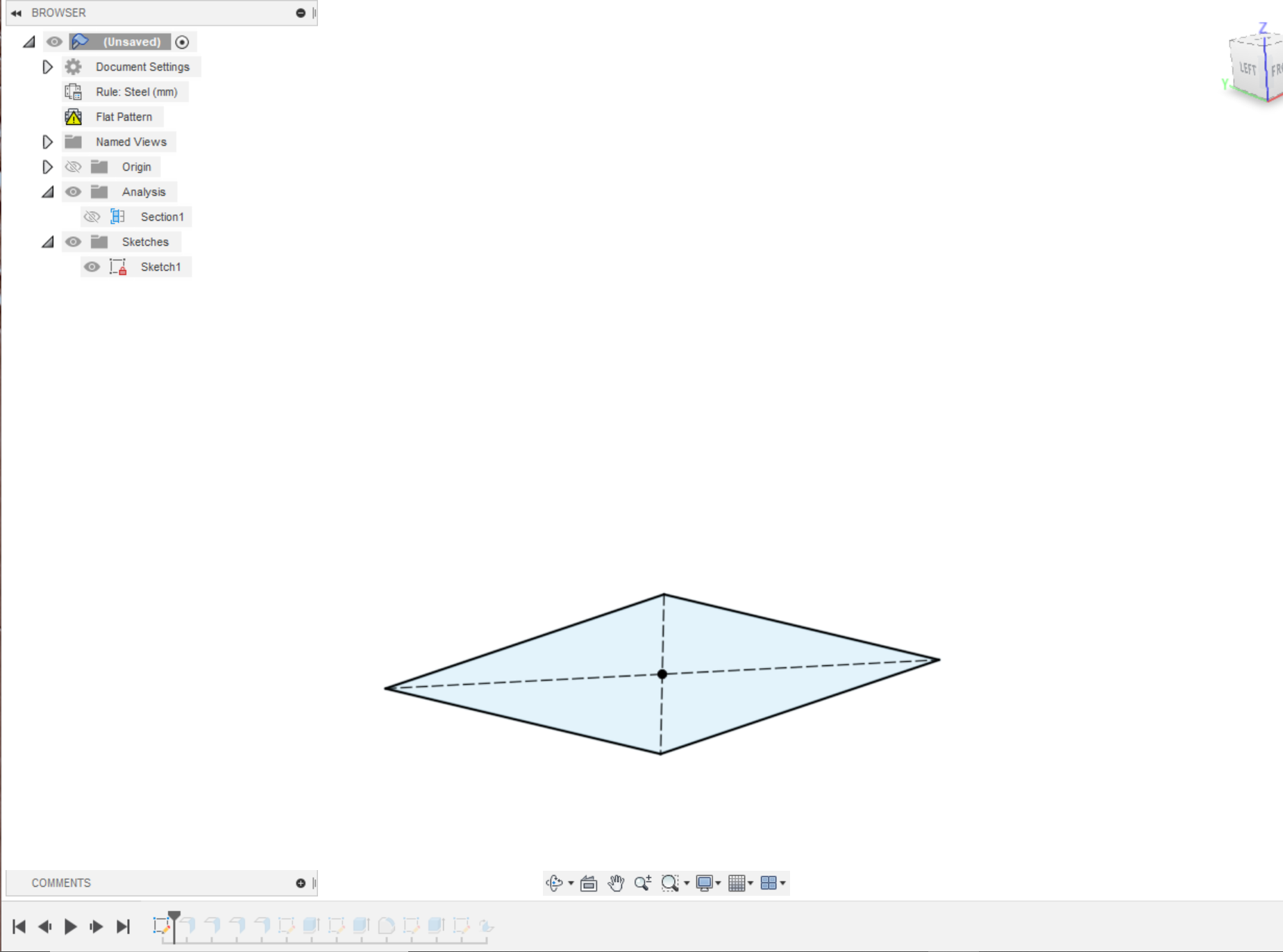The image size is (1283, 952).
Task: Collapse the Browser panel header
Action: pos(17,12)
